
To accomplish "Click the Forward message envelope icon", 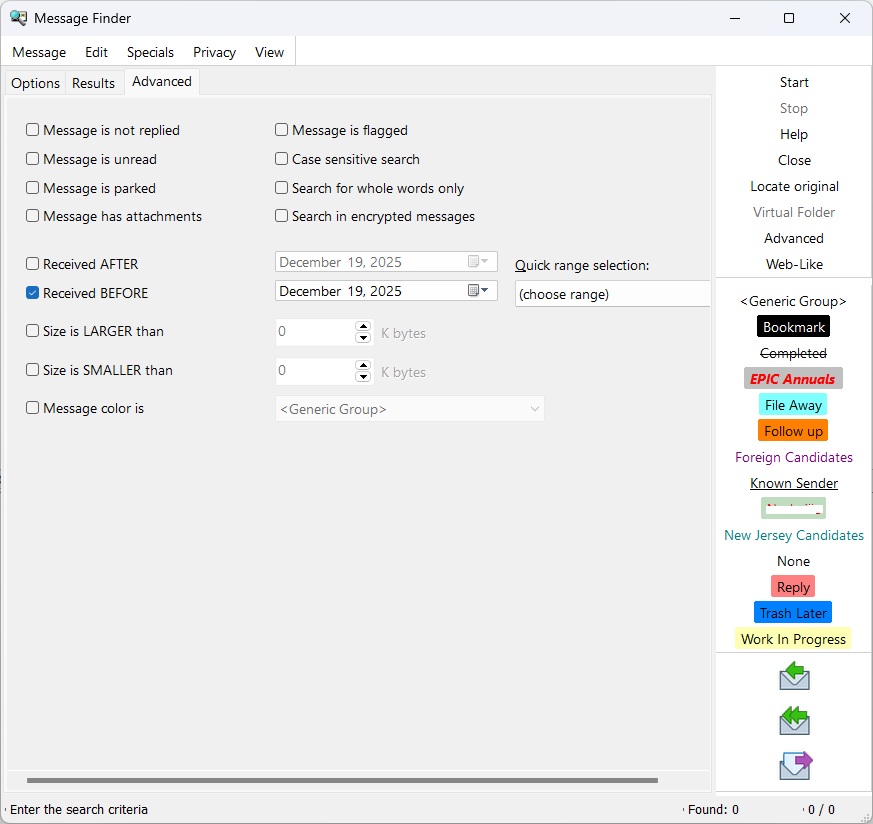I will [794, 765].
